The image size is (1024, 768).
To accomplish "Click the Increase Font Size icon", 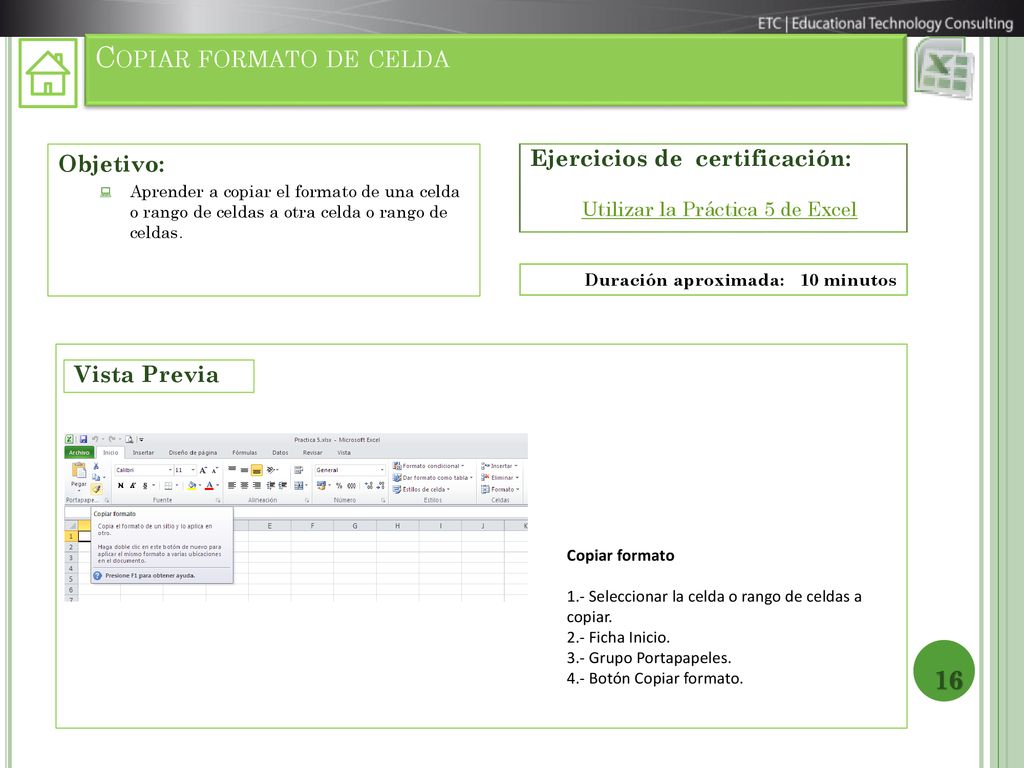I will click(203, 470).
